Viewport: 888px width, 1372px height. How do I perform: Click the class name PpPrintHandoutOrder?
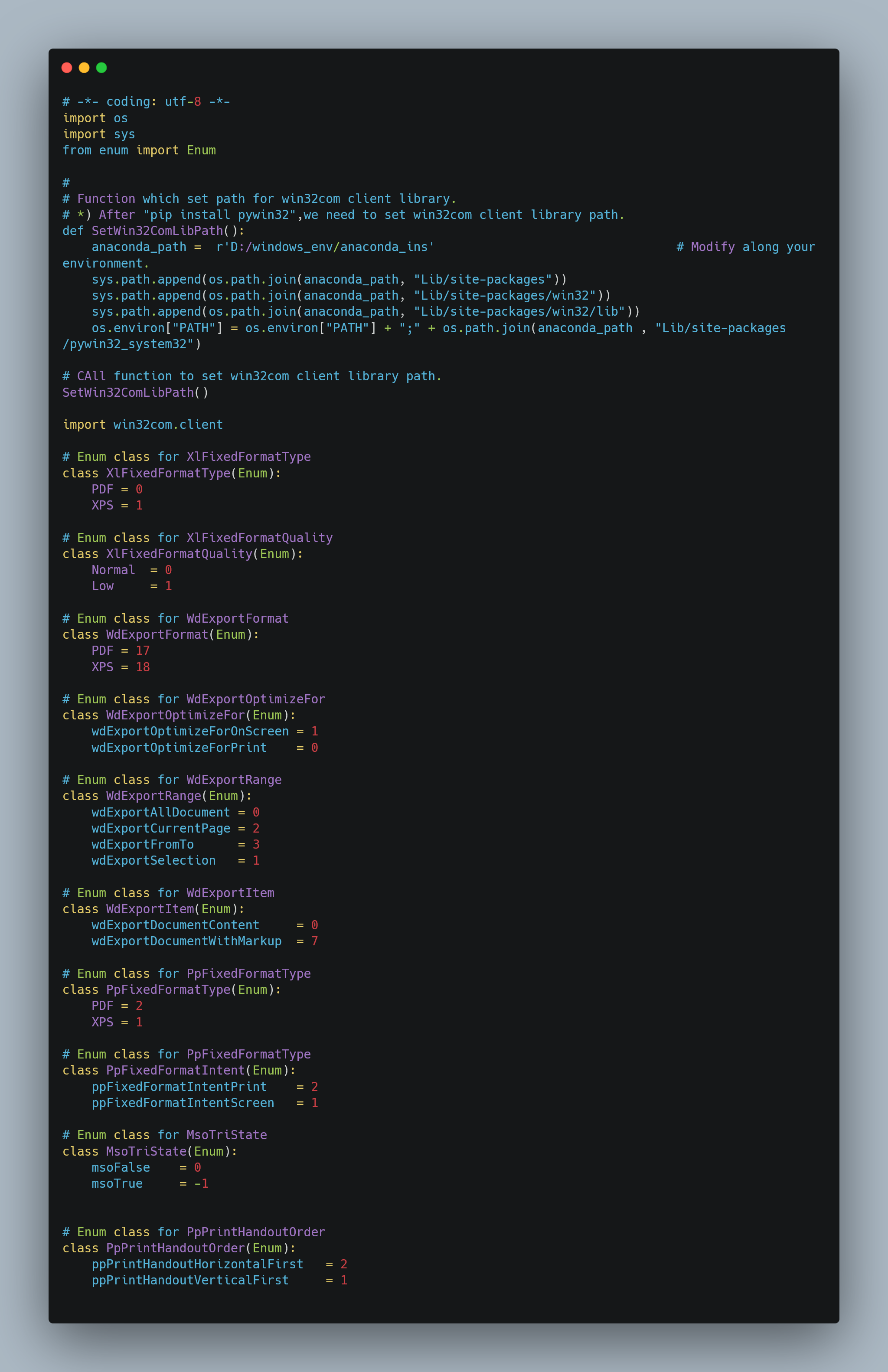coord(175,1248)
